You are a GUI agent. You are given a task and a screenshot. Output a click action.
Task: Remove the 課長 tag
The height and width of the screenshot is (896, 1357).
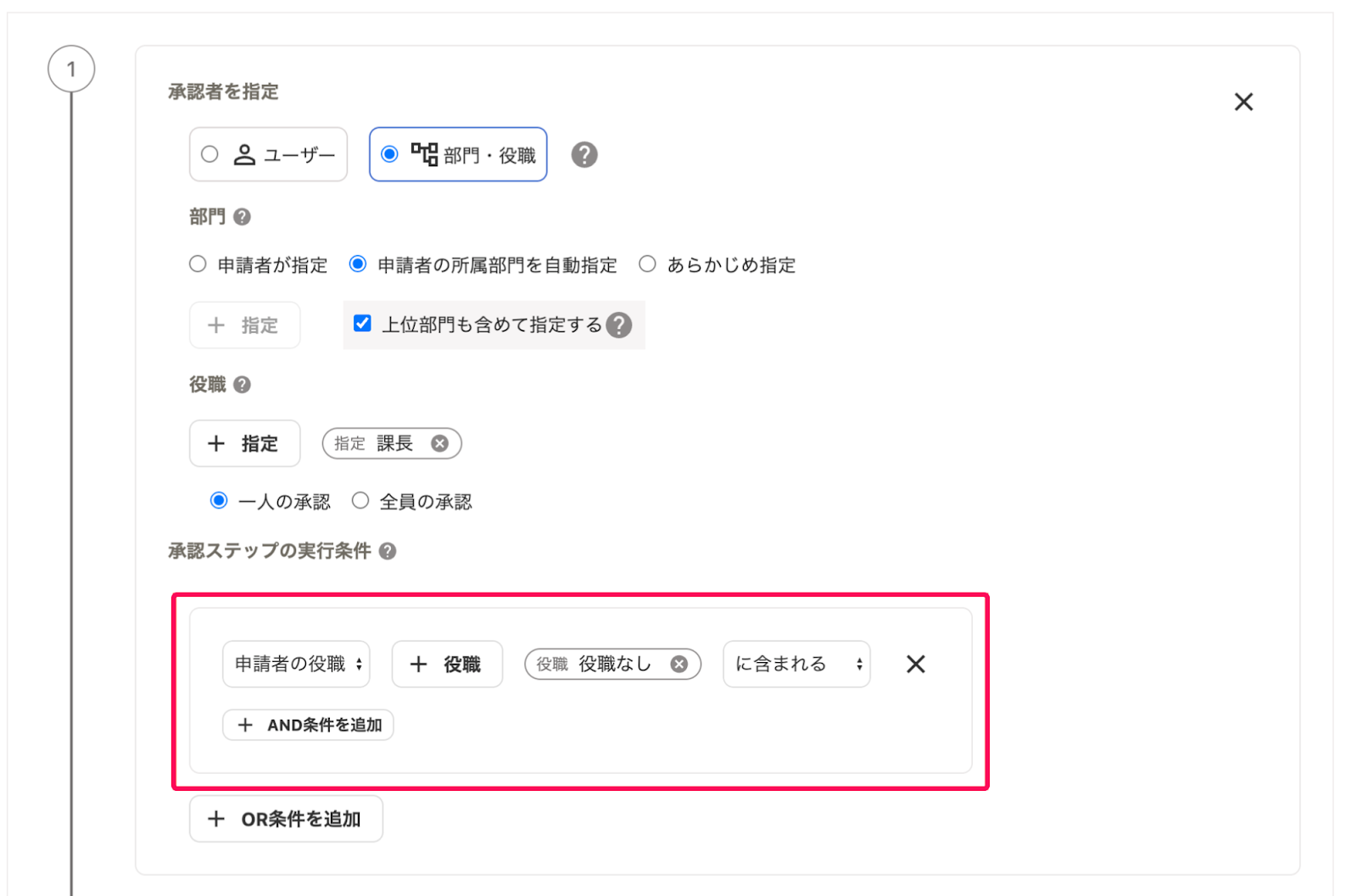tap(439, 443)
